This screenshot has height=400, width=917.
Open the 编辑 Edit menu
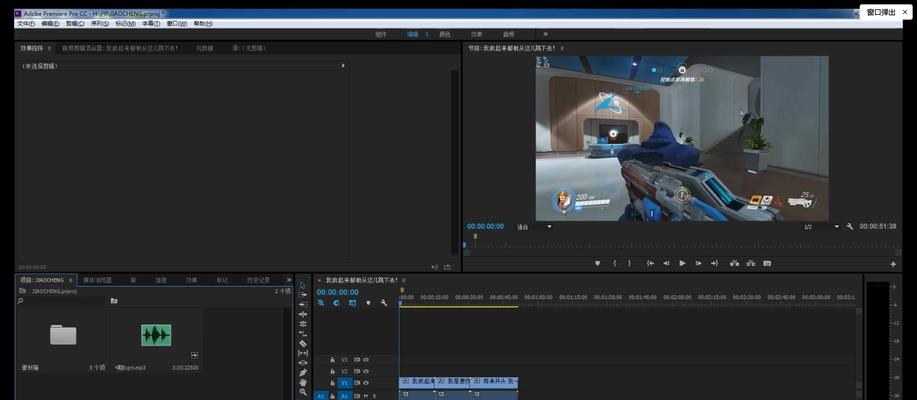tap(50, 24)
